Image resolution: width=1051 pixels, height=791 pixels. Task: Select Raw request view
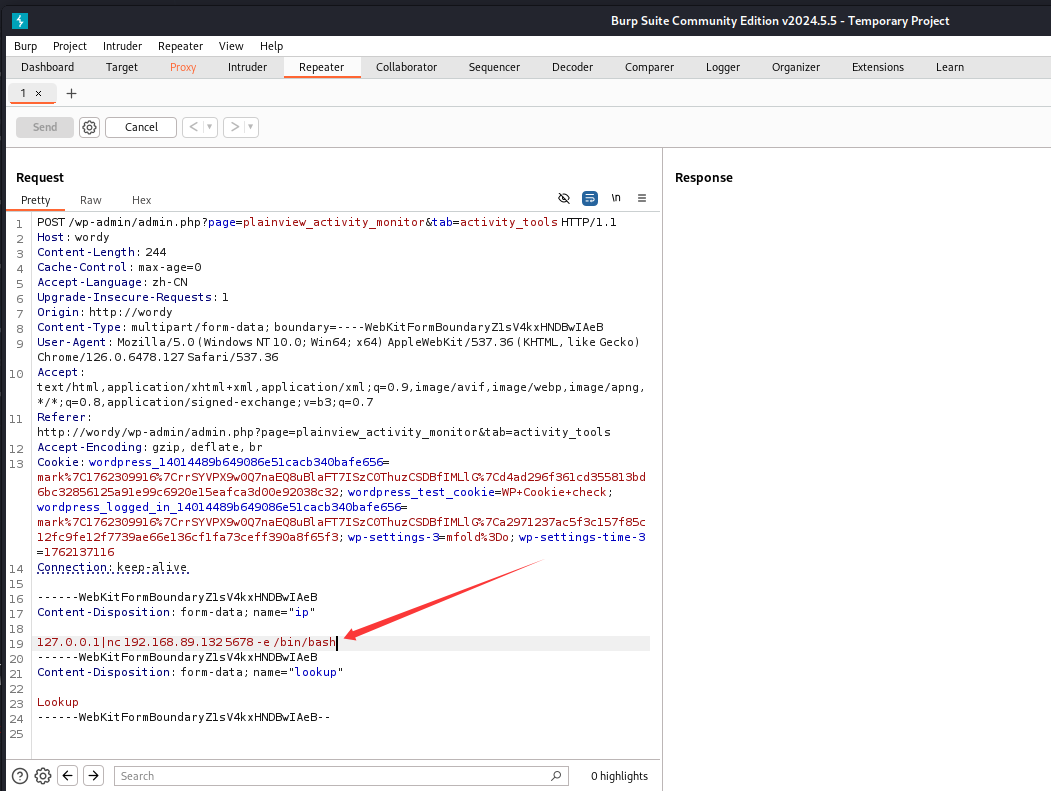tap(90, 200)
